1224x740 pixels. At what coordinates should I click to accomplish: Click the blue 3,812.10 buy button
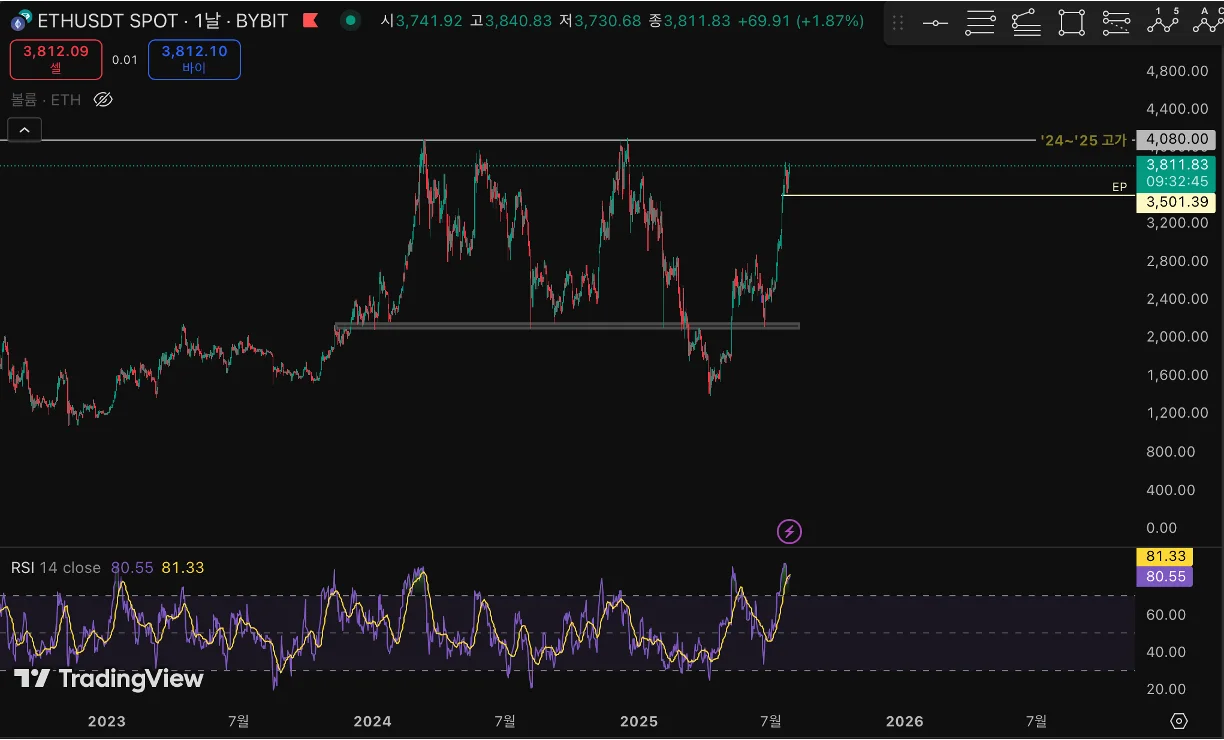194,59
